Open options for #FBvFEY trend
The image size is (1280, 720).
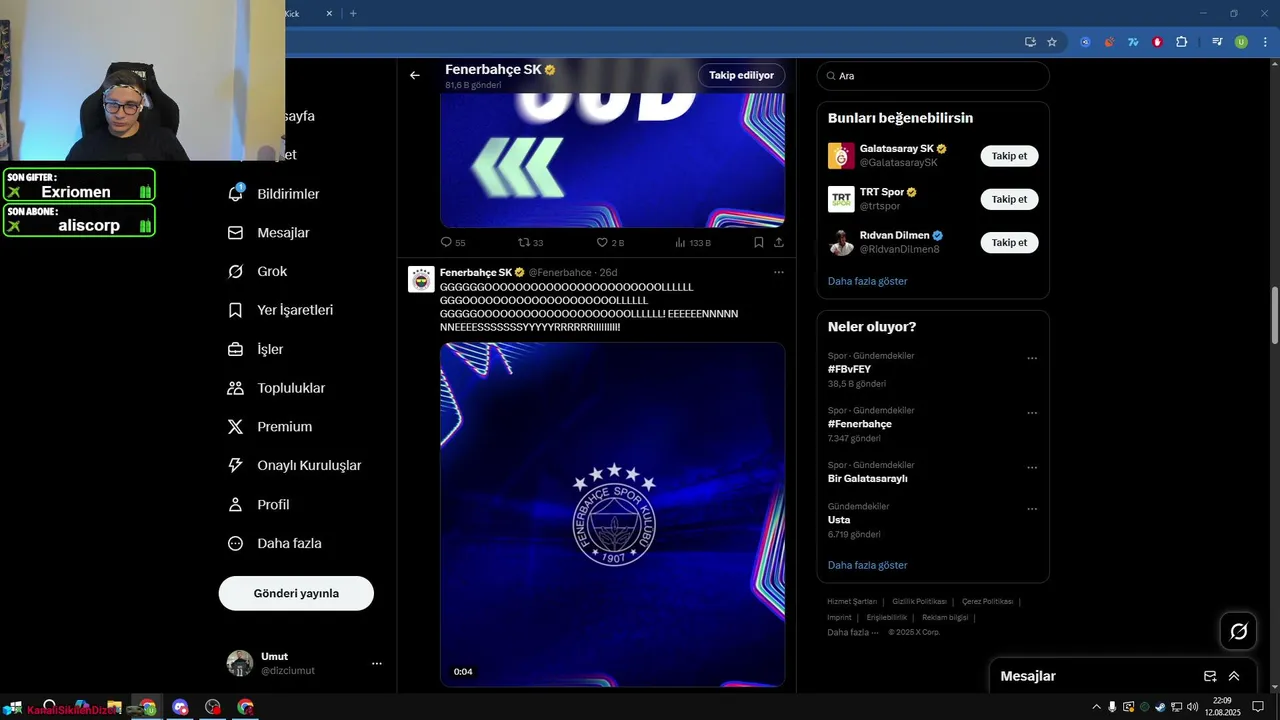(1032, 358)
